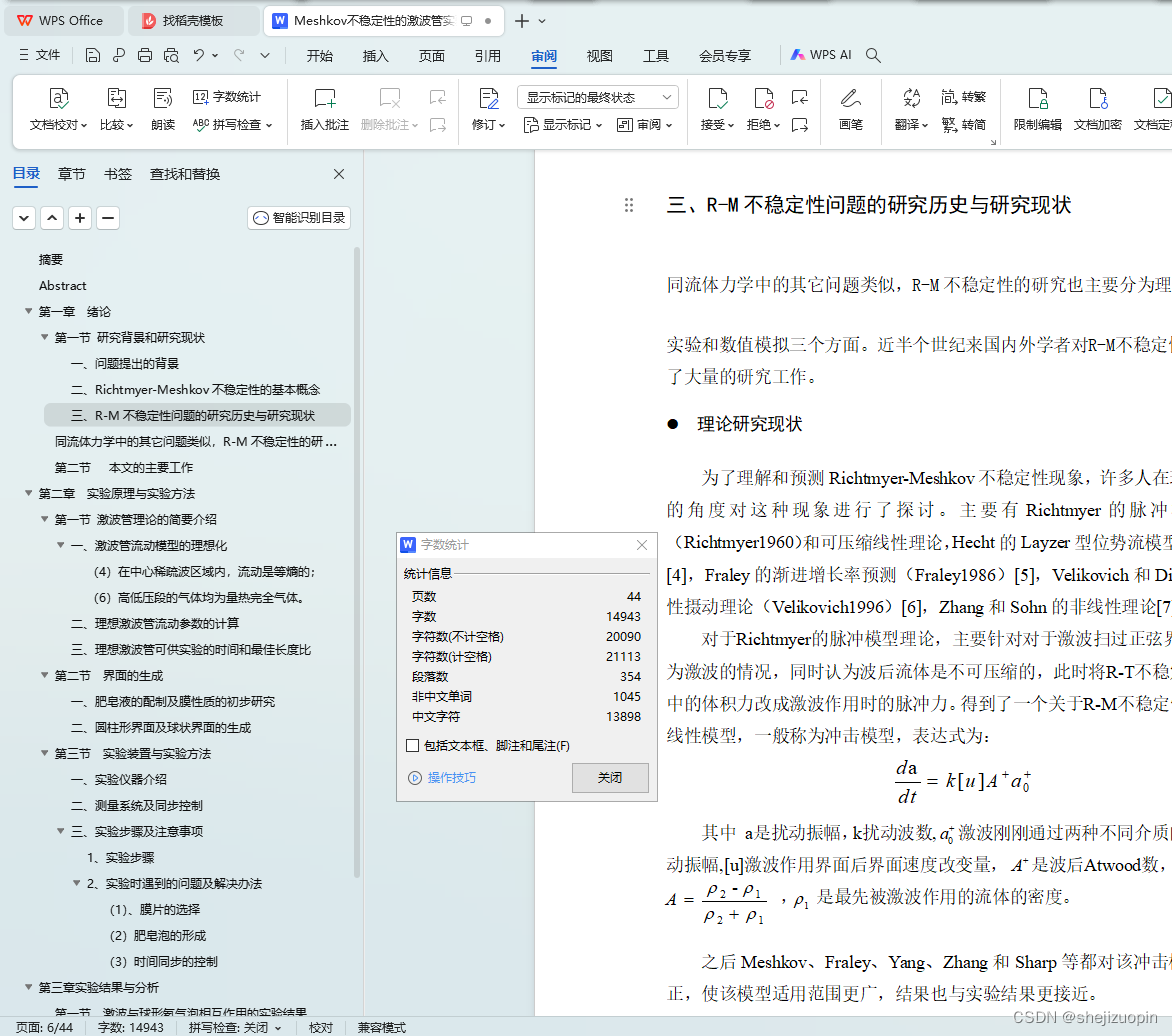Click the 比较 compare documents tool
Screen dimensions: 1172x1036
point(117,109)
